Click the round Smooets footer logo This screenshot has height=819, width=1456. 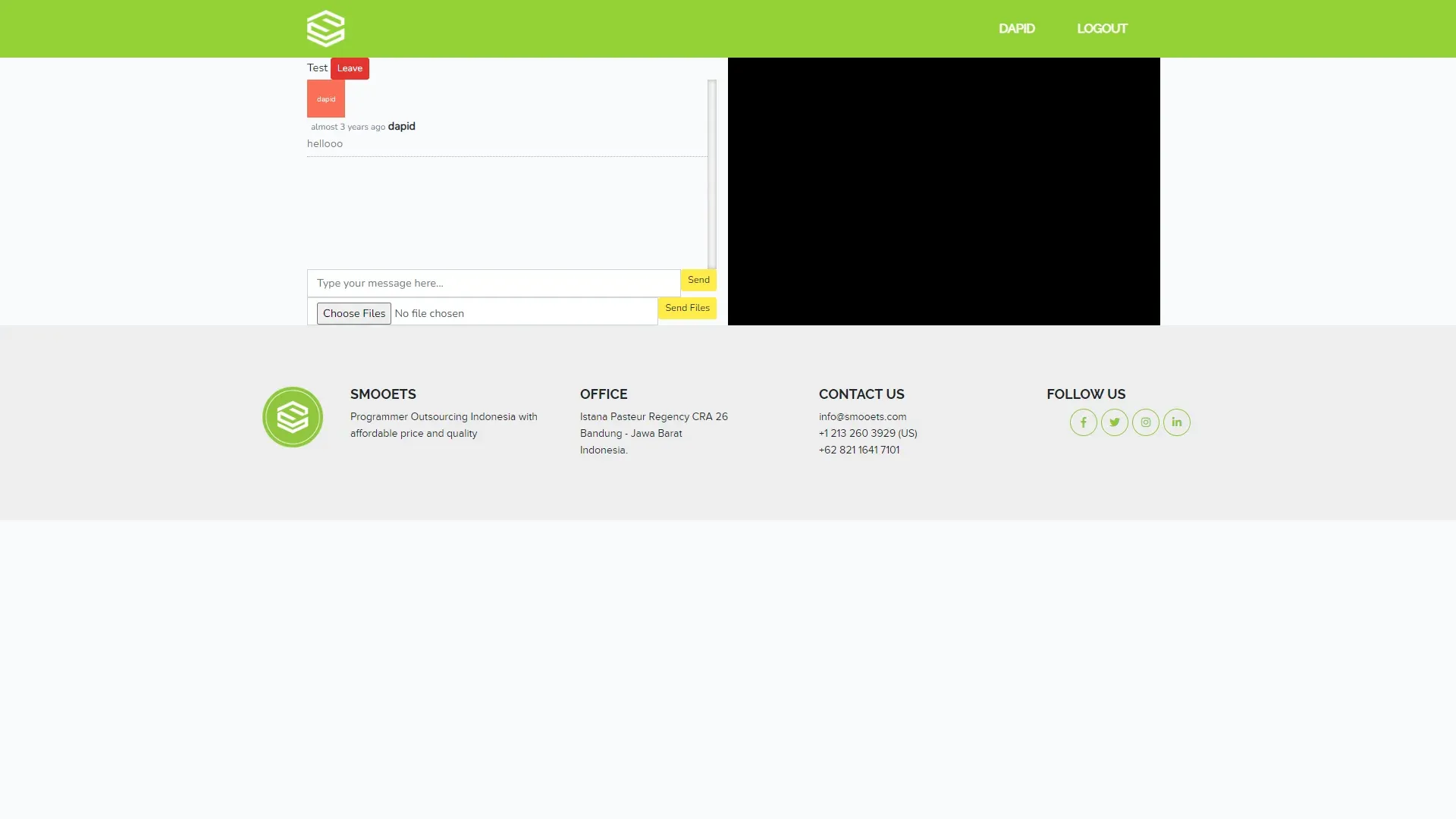[x=293, y=417]
